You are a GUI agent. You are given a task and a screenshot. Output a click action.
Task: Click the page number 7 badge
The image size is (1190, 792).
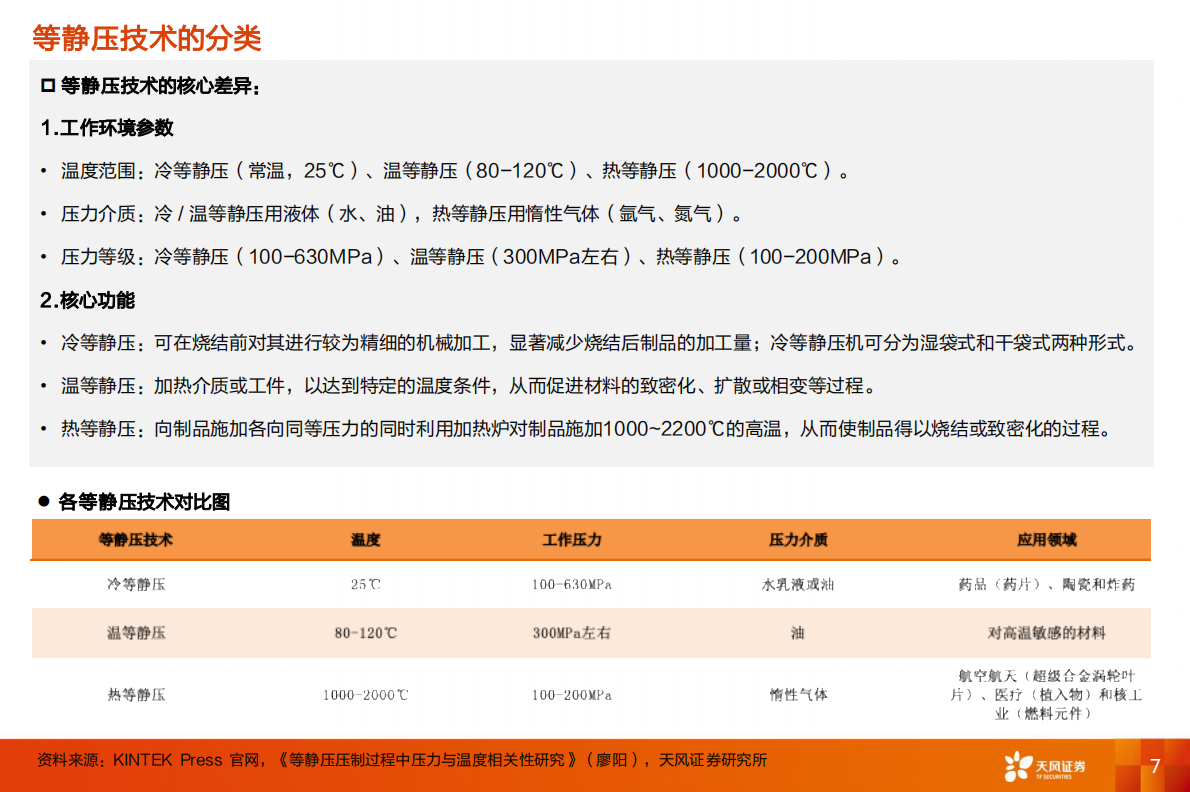click(x=1155, y=766)
